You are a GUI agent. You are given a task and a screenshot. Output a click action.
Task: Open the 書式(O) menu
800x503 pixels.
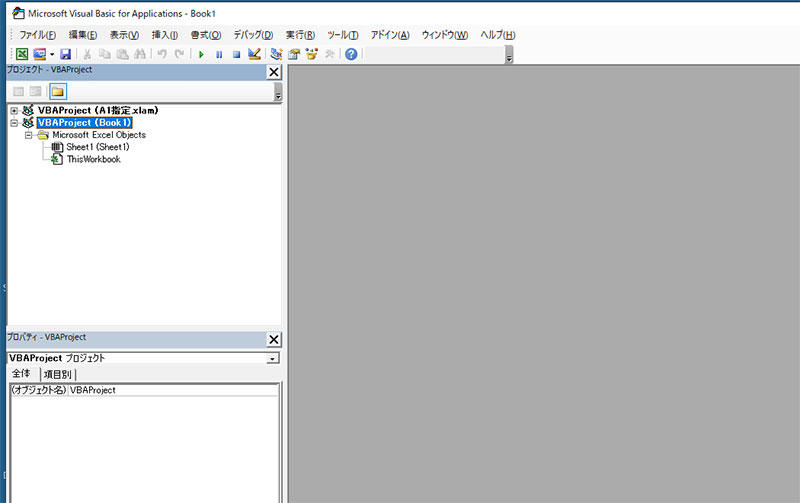(206, 35)
